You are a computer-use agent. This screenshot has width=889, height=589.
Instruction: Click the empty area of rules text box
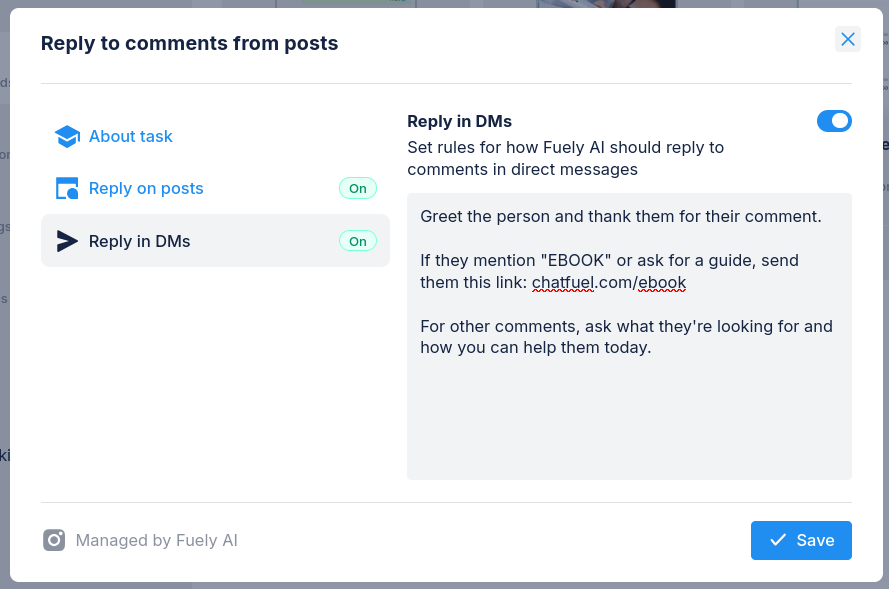(628, 420)
